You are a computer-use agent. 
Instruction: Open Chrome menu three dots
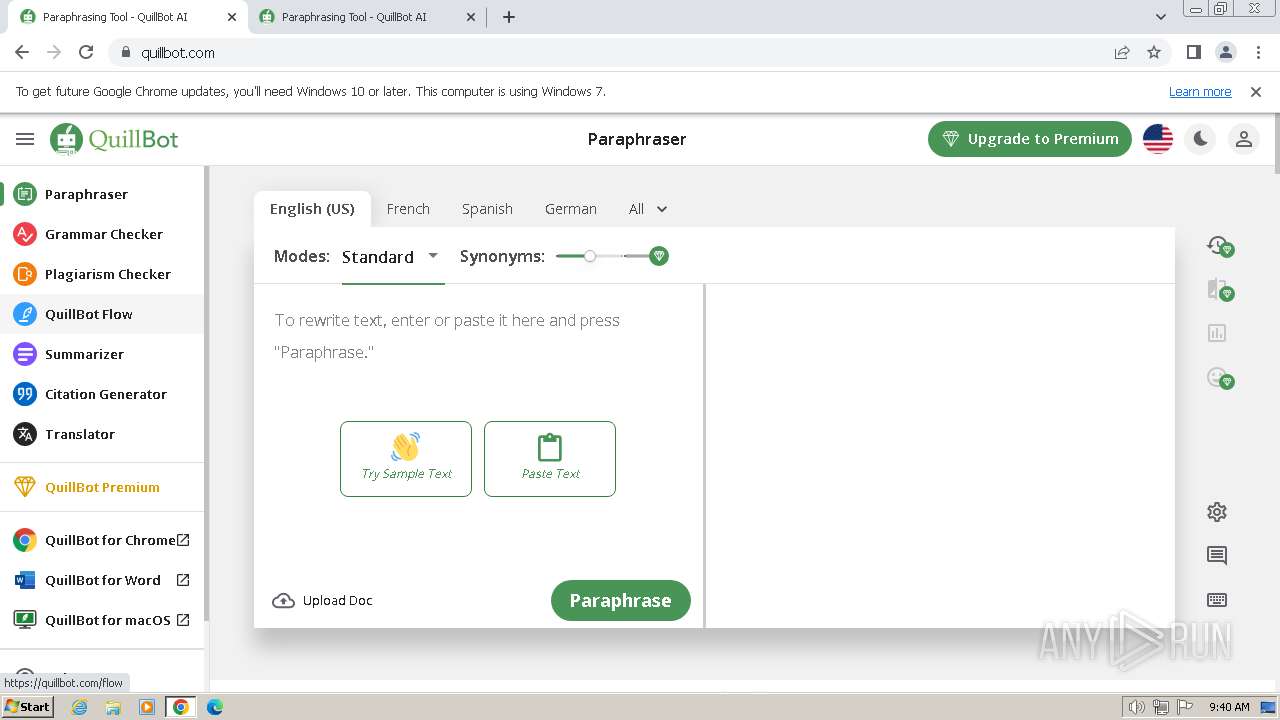(1257, 53)
